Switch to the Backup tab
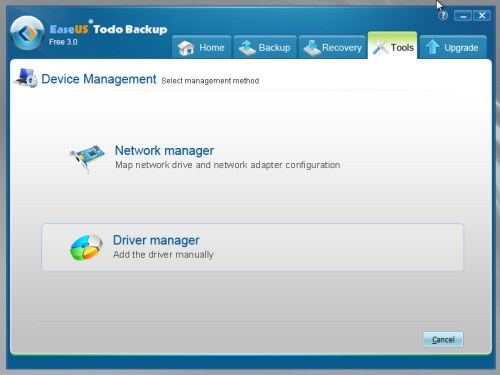Image resolution: width=500 pixels, height=375 pixels. (265, 47)
